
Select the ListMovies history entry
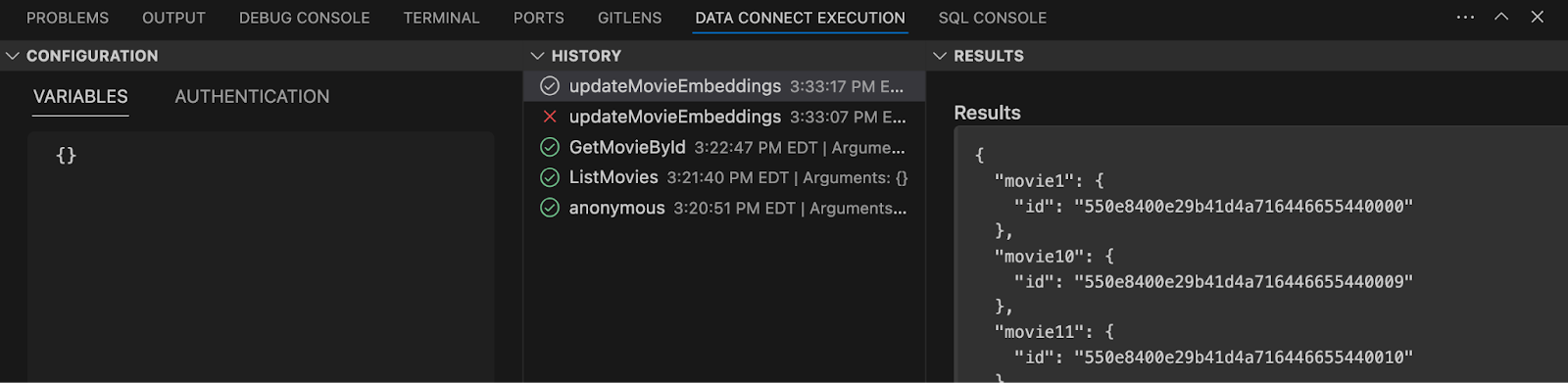tap(724, 177)
